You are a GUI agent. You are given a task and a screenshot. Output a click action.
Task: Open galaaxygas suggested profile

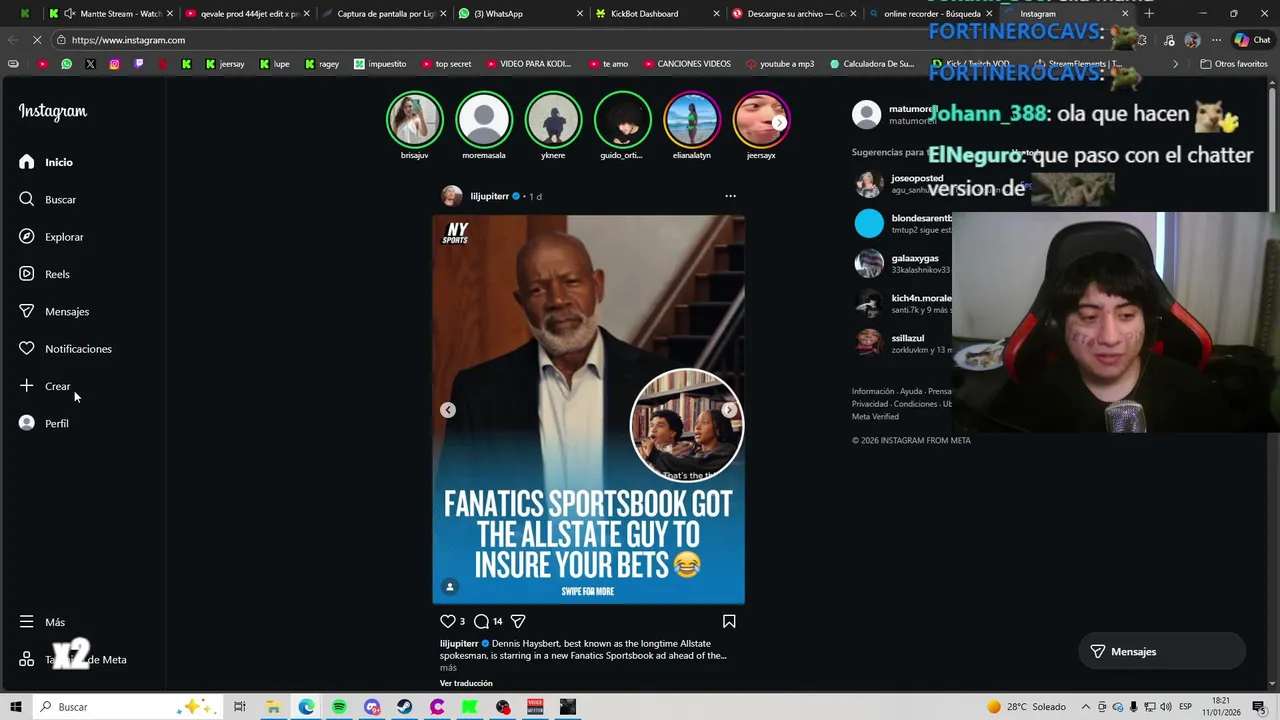915,258
